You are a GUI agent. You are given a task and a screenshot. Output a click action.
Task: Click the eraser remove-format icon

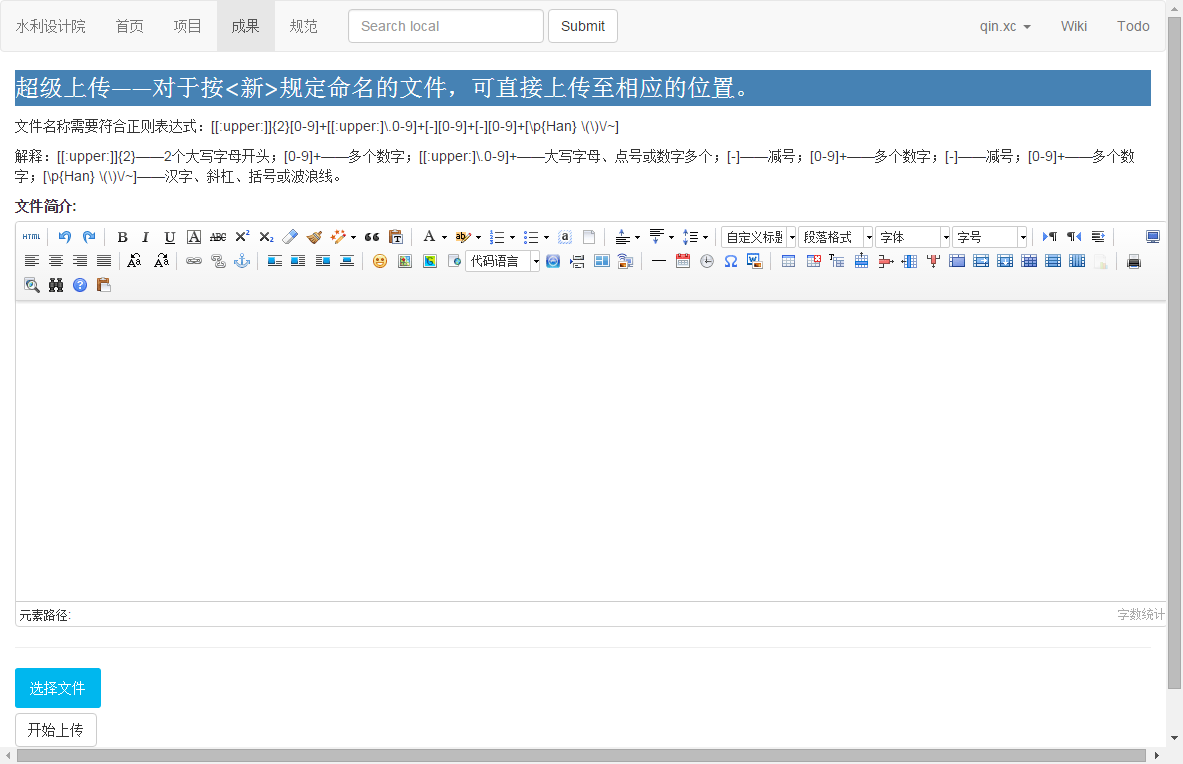290,237
